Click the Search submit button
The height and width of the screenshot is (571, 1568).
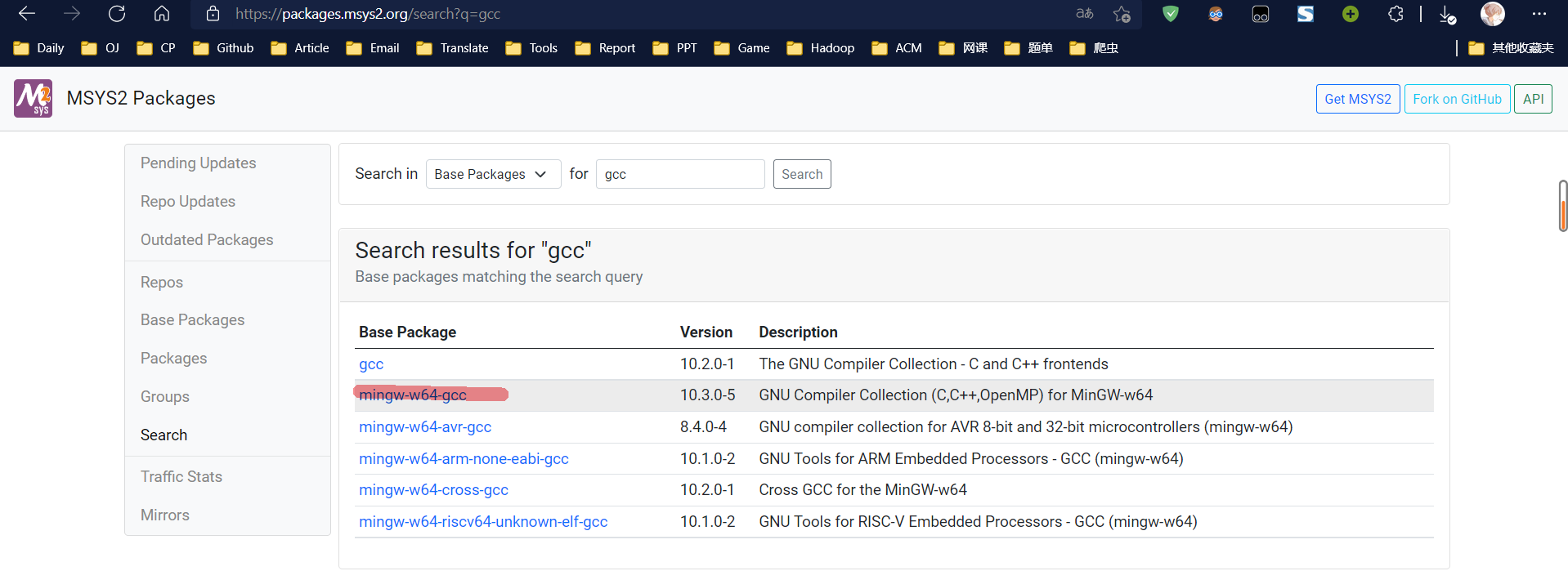(x=802, y=174)
